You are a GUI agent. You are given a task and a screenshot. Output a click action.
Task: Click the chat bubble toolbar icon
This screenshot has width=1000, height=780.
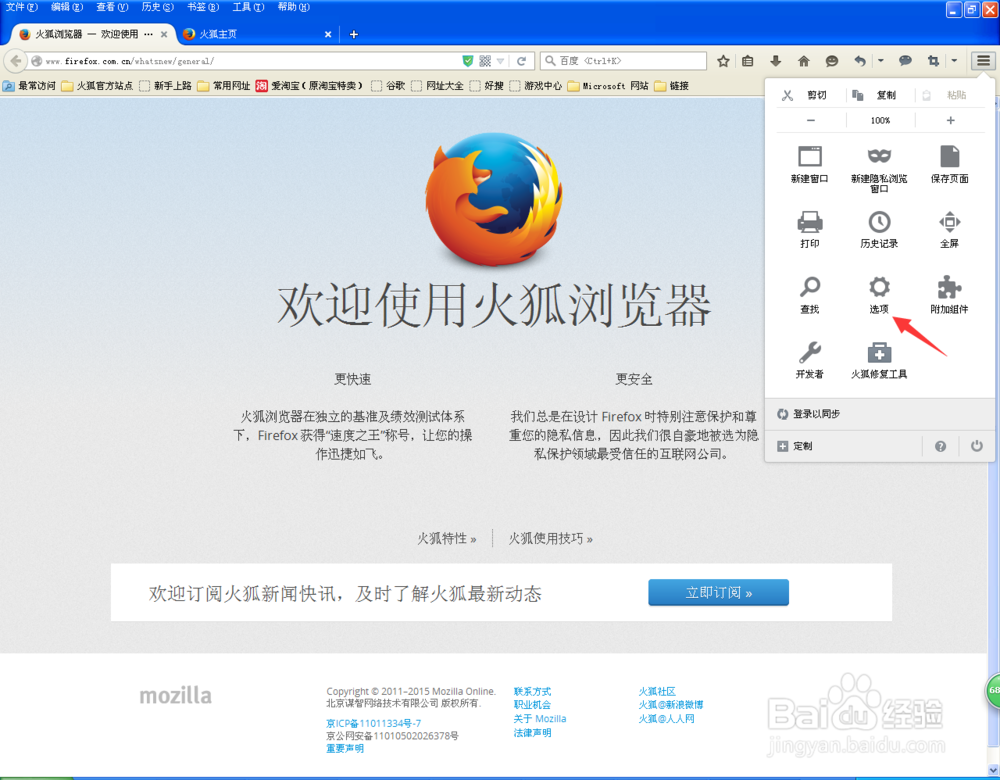[x=905, y=61]
